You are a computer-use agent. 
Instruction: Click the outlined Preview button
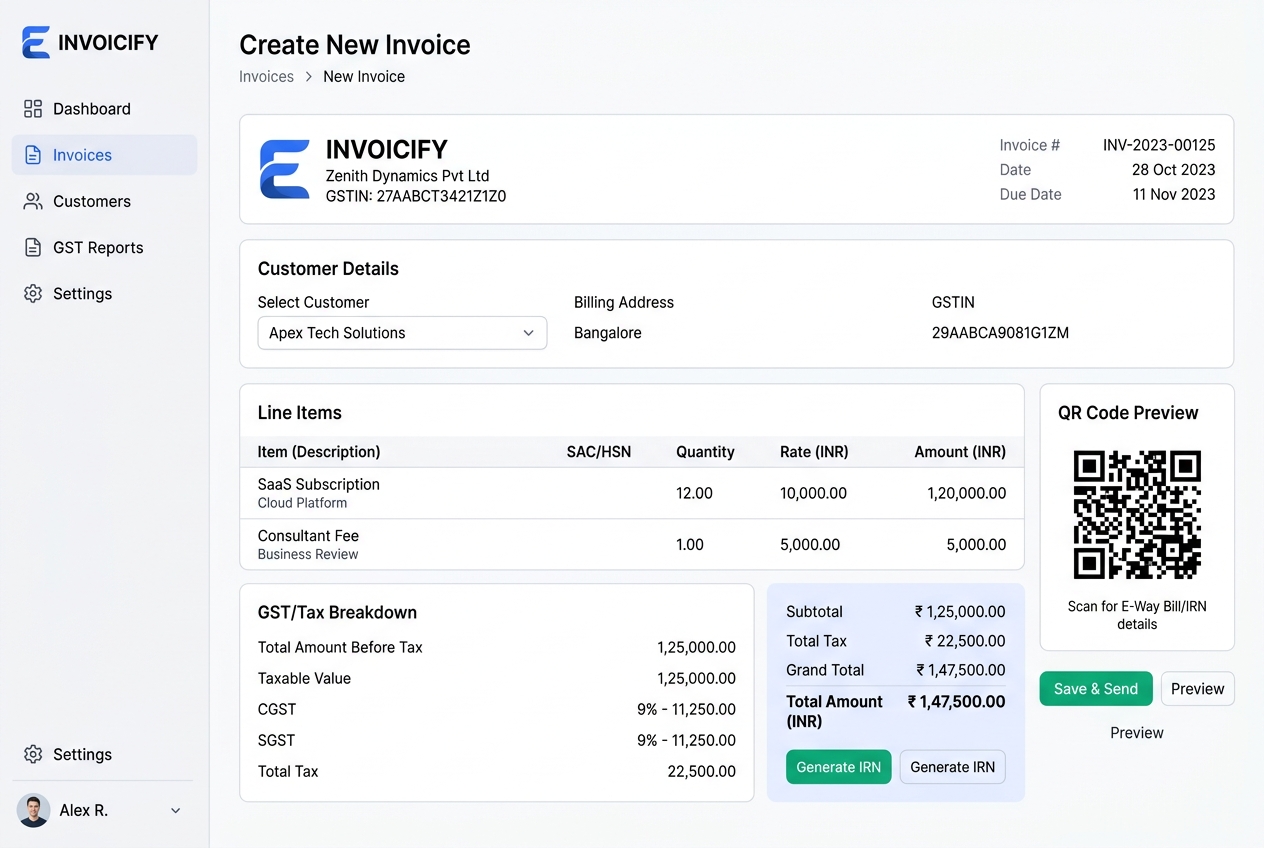1198,689
